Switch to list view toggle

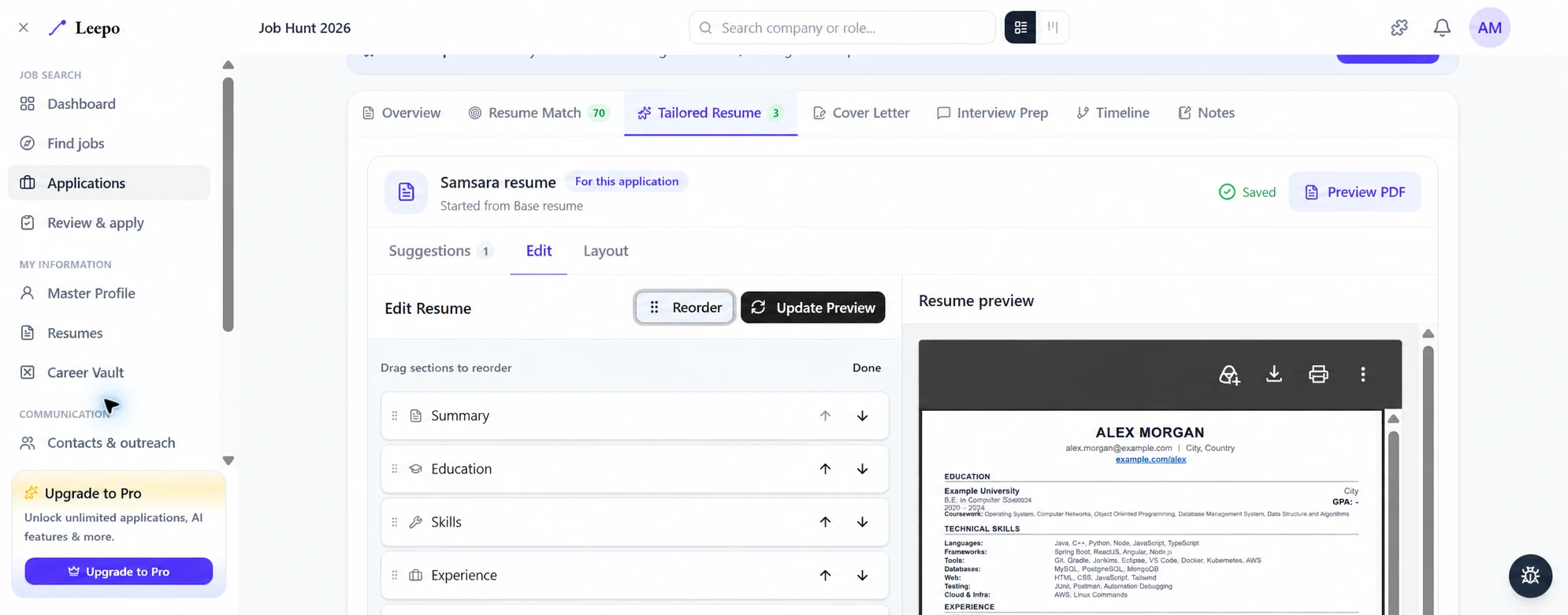1020,28
